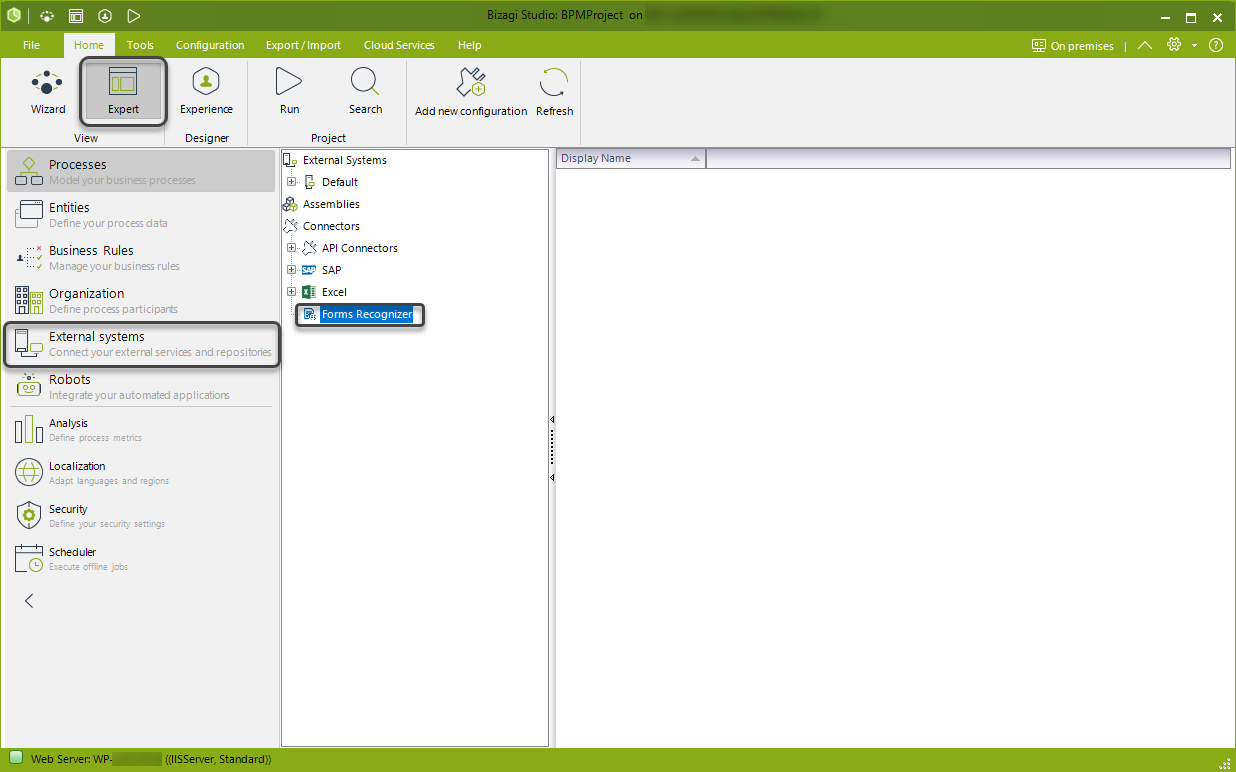Image resolution: width=1236 pixels, height=772 pixels.
Task: Open Organization module
Action: (x=141, y=300)
